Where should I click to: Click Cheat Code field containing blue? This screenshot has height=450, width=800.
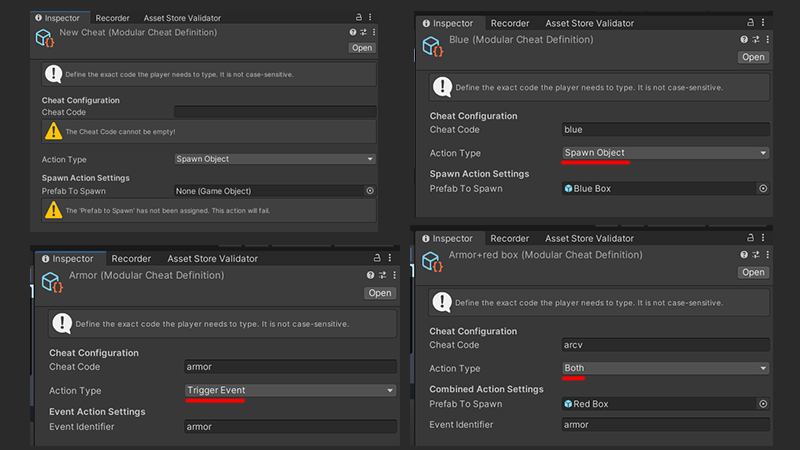coord(666,130)
